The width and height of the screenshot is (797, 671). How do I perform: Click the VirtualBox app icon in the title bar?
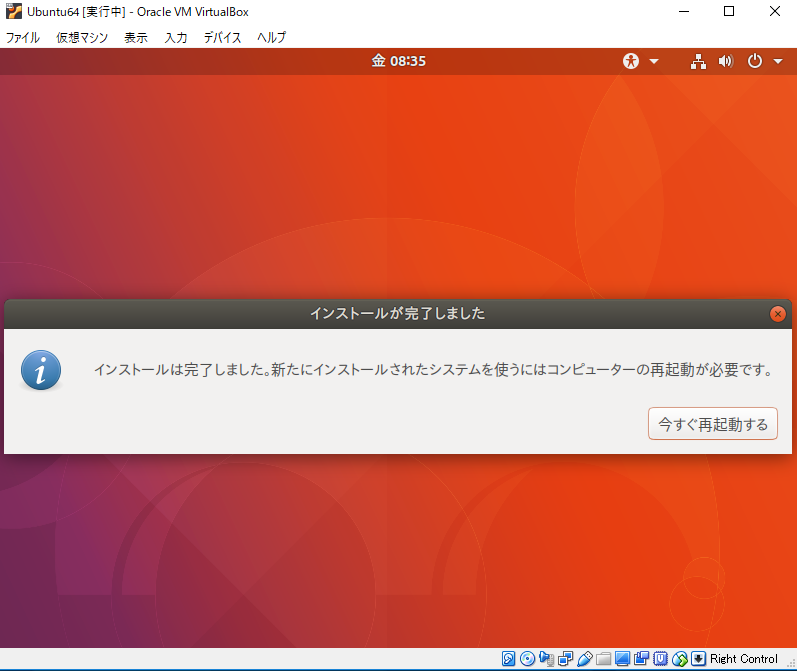14,11
